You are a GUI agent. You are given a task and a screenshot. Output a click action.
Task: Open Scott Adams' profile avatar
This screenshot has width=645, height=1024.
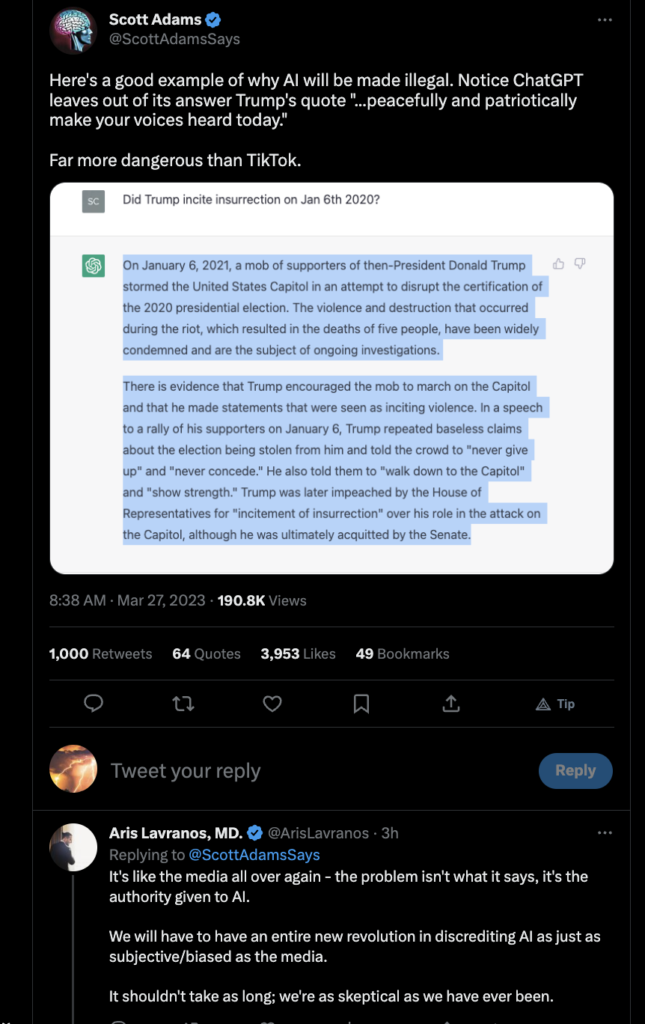[x=73, y=30]
